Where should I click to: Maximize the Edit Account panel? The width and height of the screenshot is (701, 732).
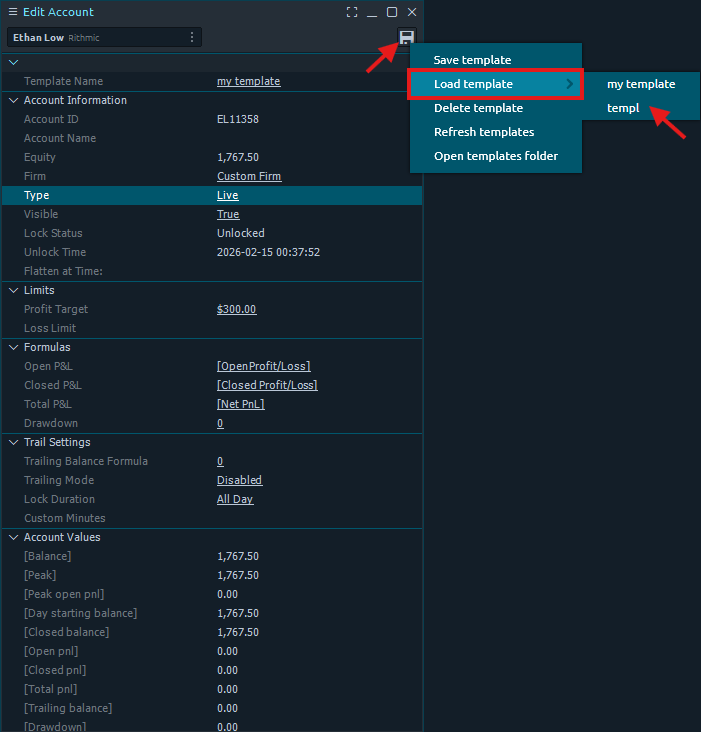392,12
